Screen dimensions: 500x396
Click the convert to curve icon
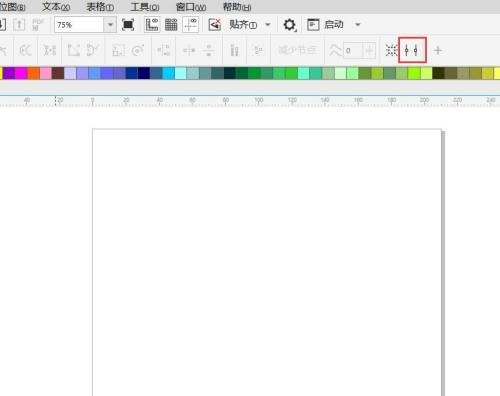tap(92, 51)
